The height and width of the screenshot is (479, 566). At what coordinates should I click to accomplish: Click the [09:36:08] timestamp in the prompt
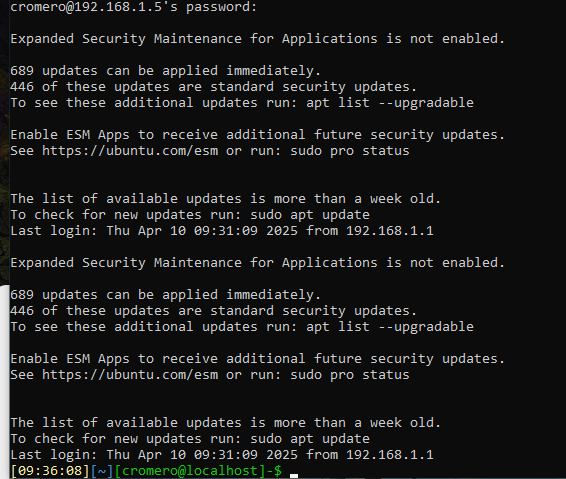(50, 471)
